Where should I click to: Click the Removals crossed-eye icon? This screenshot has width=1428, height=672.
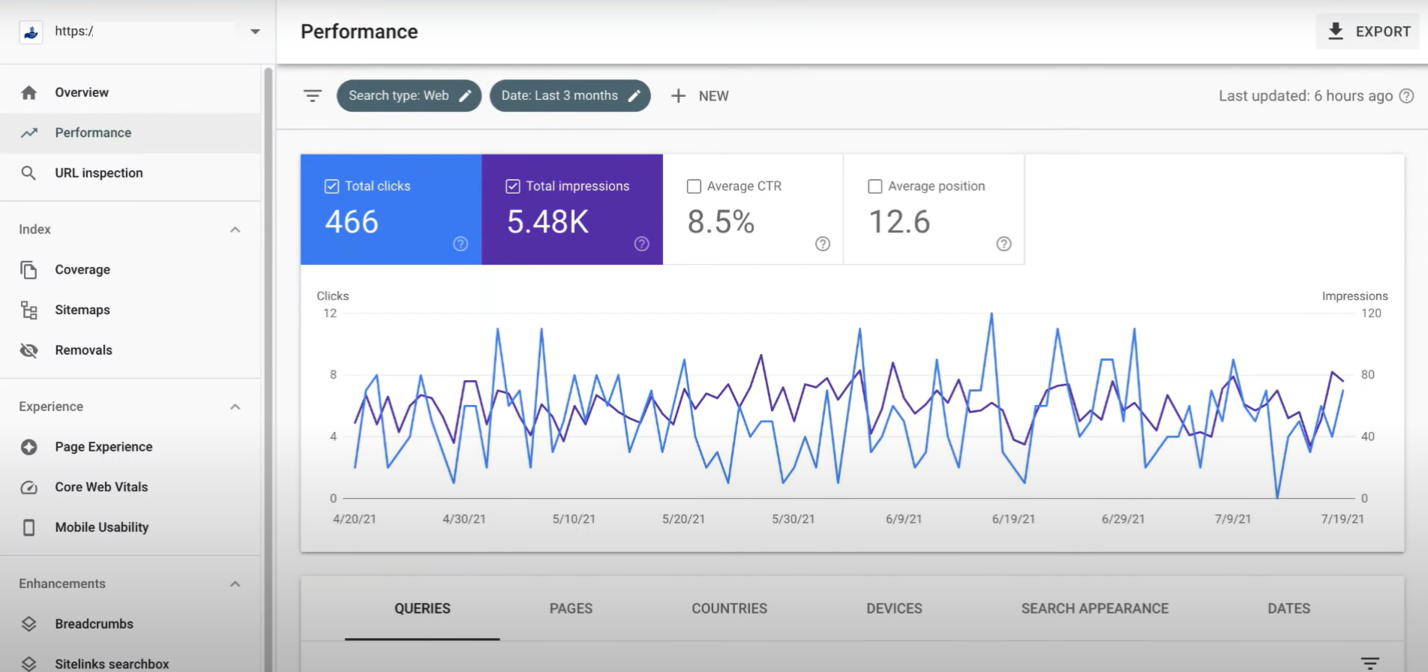pyautogui.click(x=29, y=350)
